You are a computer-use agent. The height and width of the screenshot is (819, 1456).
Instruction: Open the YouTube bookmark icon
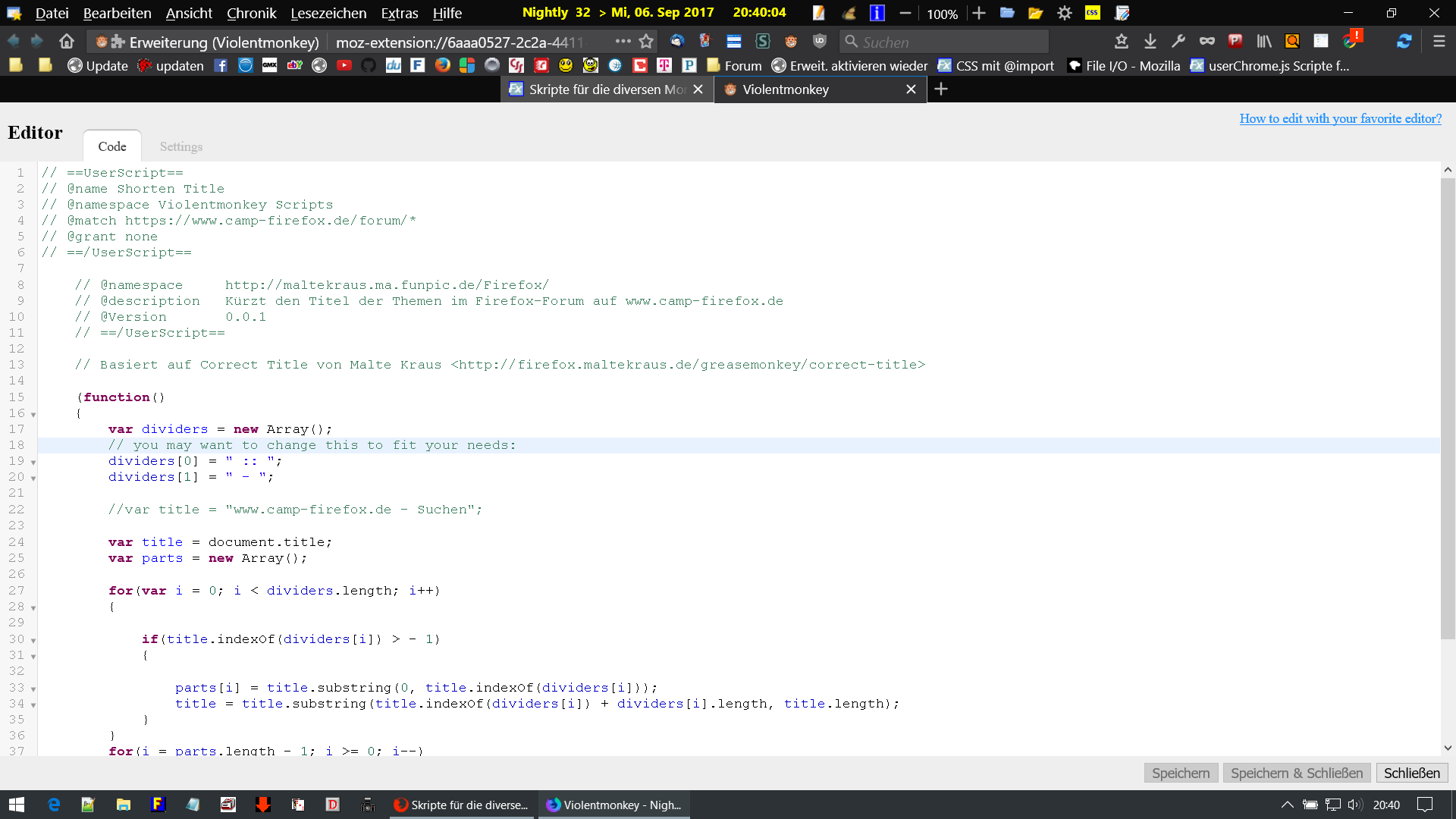point(344,66)
